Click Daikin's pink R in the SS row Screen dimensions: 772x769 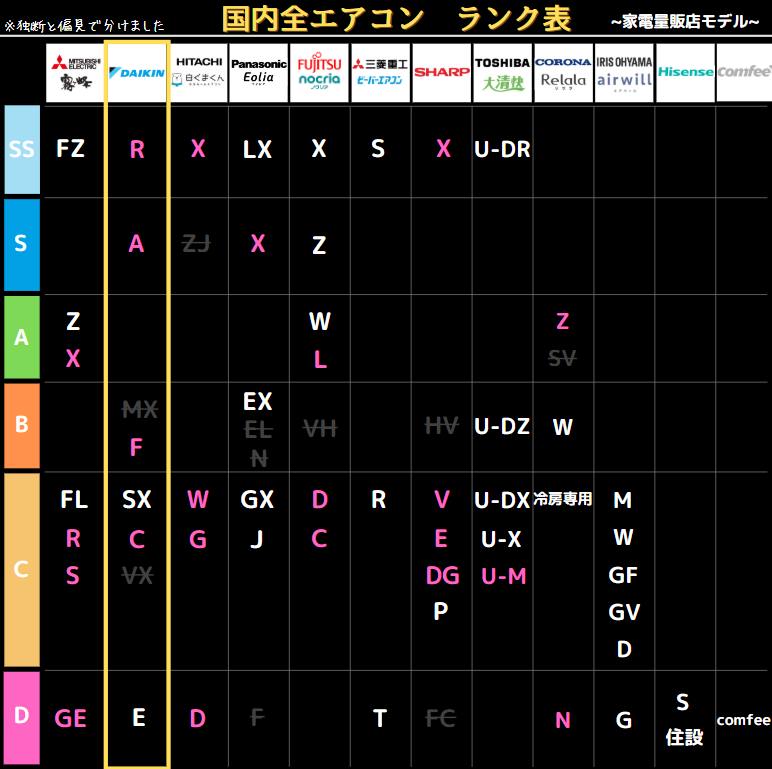point(137,149)
